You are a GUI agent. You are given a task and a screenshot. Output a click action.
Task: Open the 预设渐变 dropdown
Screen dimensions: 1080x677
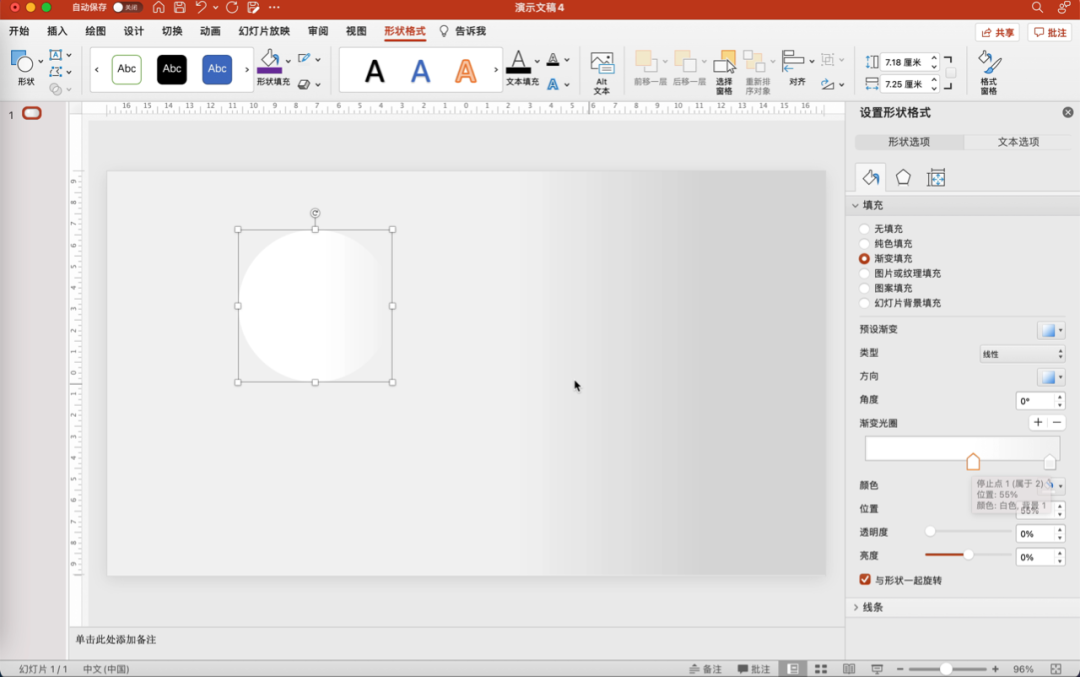[1051, 330]
